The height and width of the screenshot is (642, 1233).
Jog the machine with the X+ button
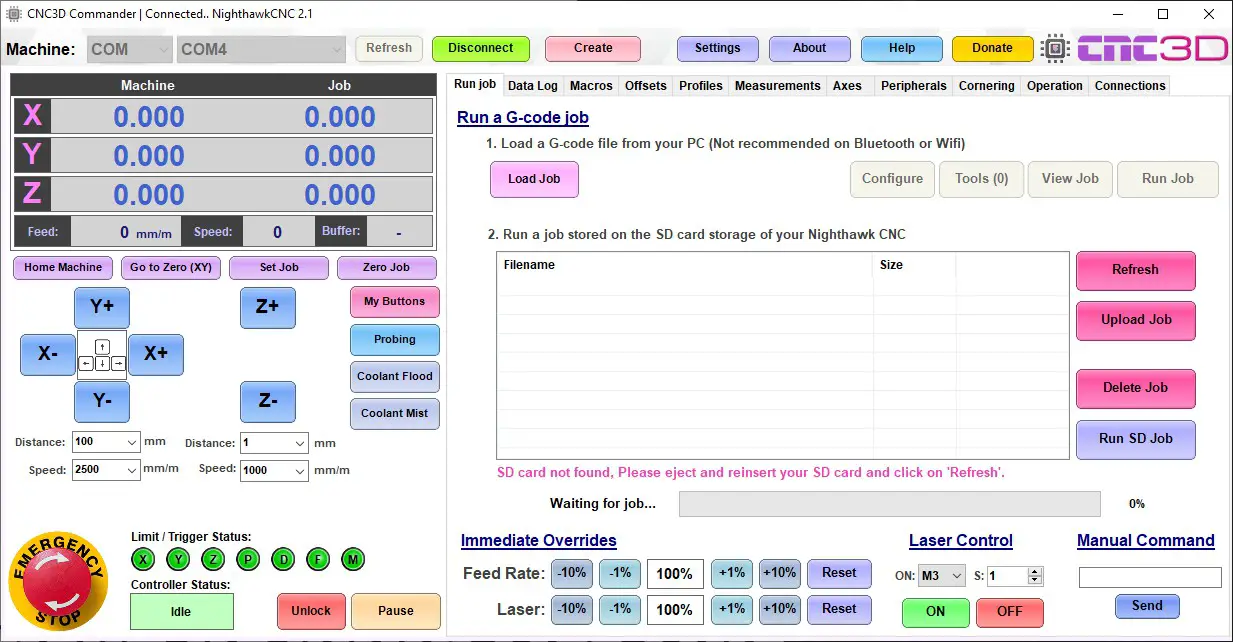(x=155, y=355)
